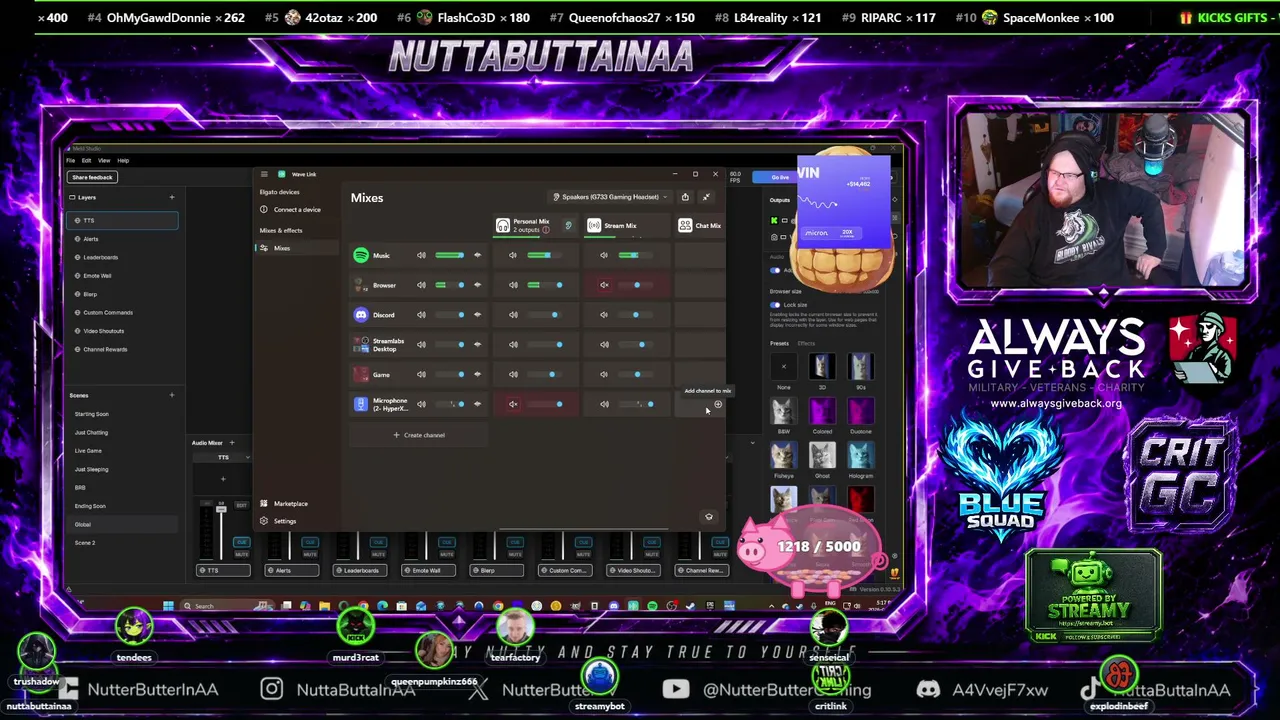Image resolution: width=1280 pixels, height=720 pixels.
Task: Click the Create channel button
Action: (x=419, y=435)
